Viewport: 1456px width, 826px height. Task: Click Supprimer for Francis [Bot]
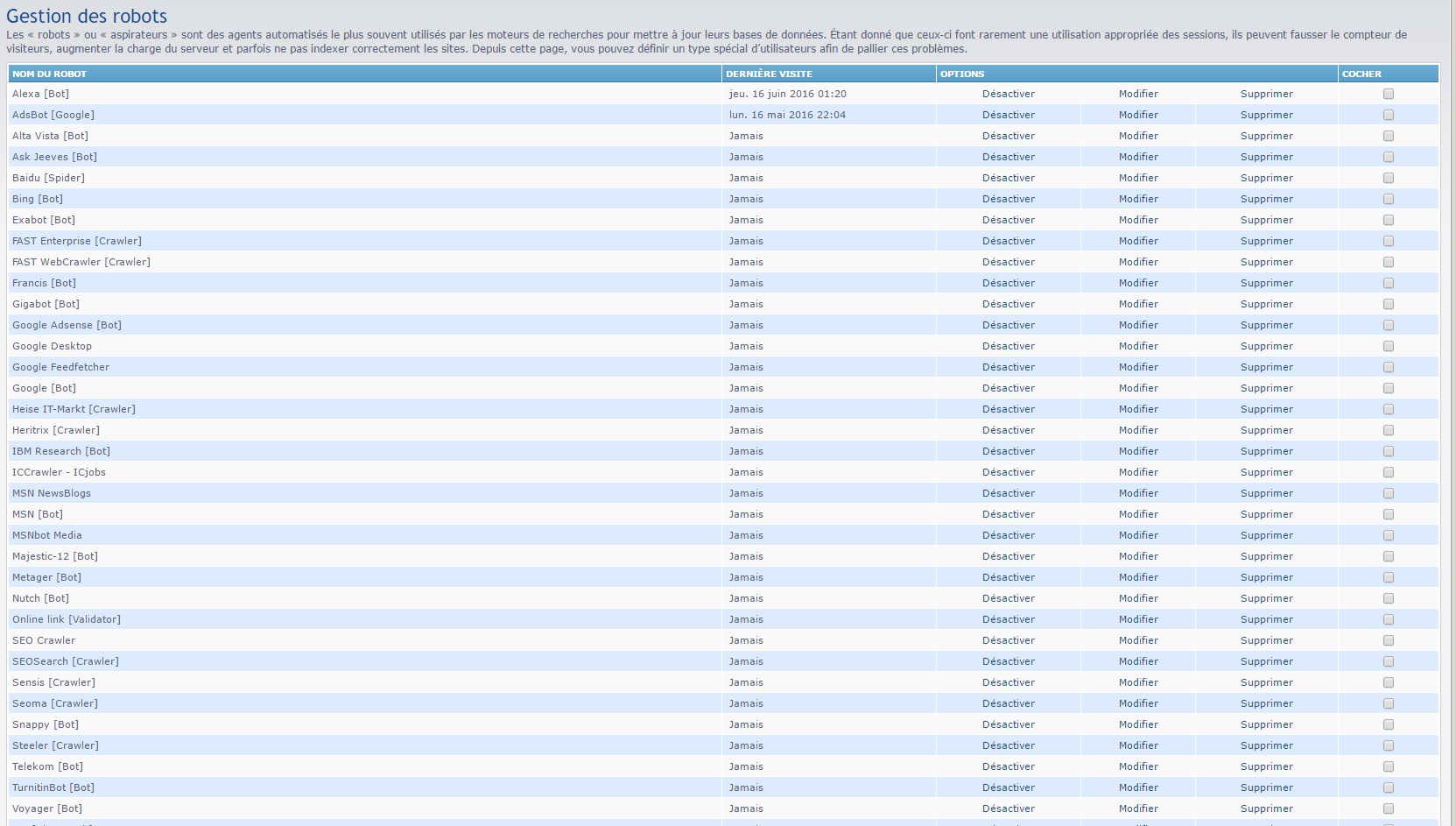point(1267,283)
